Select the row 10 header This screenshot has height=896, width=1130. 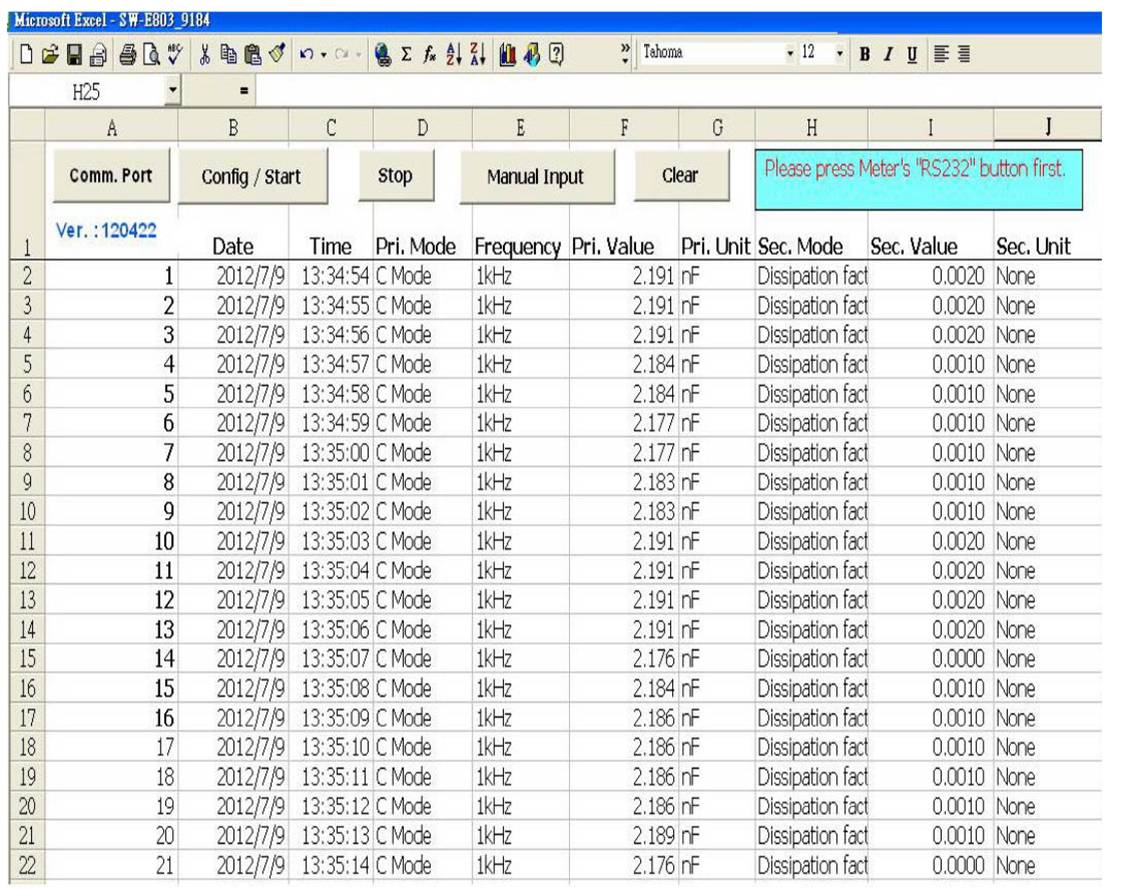28,512
